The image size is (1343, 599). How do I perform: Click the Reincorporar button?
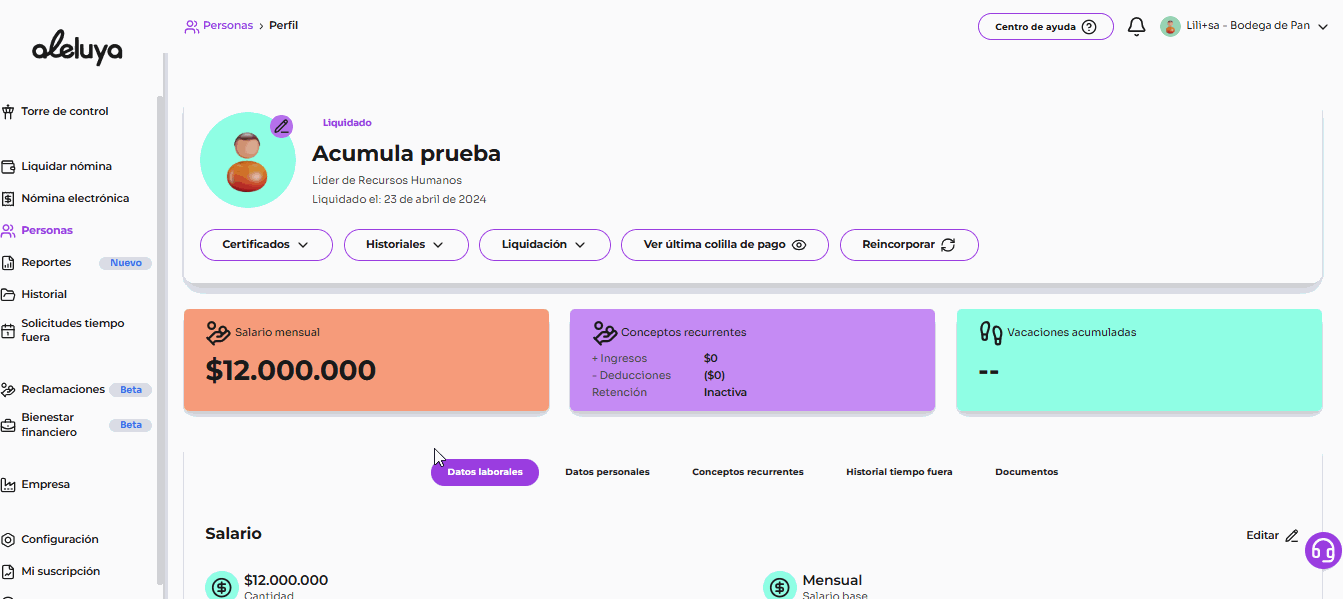tap(908, 245)
